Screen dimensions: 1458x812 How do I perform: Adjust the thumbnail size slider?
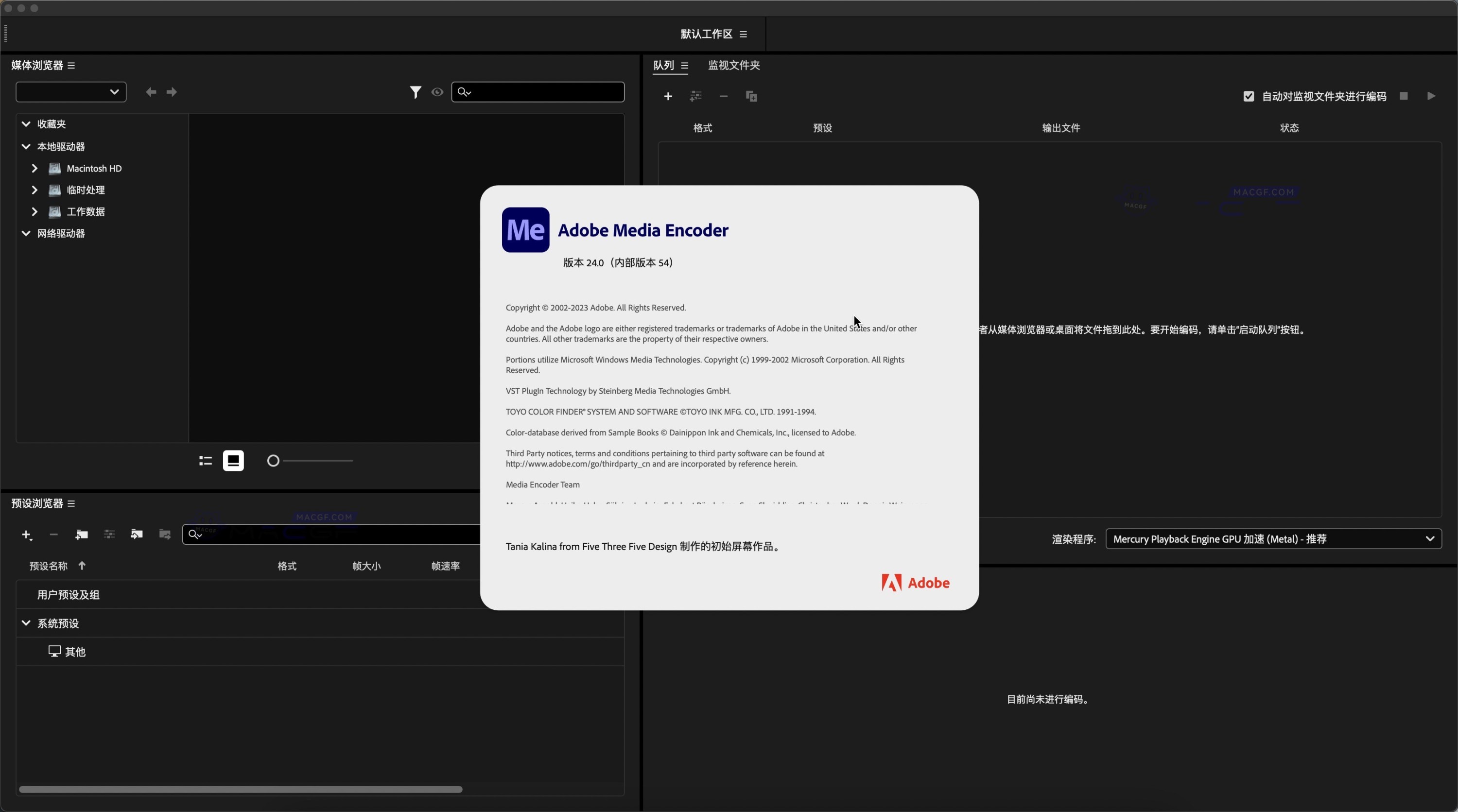273,461
